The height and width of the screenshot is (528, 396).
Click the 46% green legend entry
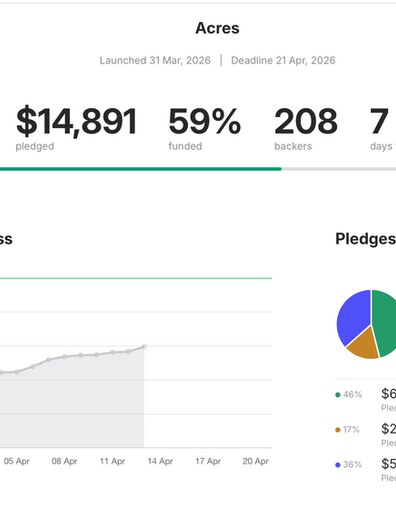(349, 395)
